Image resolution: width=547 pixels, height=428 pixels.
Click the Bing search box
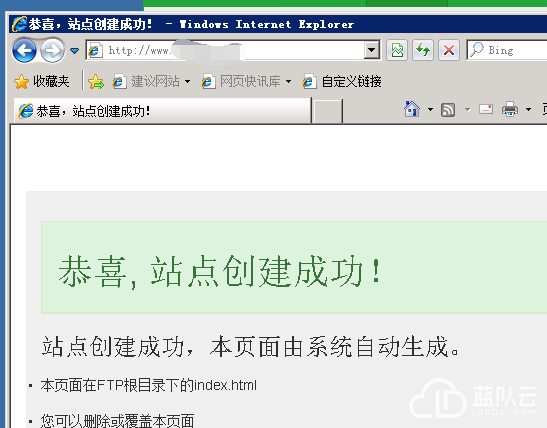point(507,51)
